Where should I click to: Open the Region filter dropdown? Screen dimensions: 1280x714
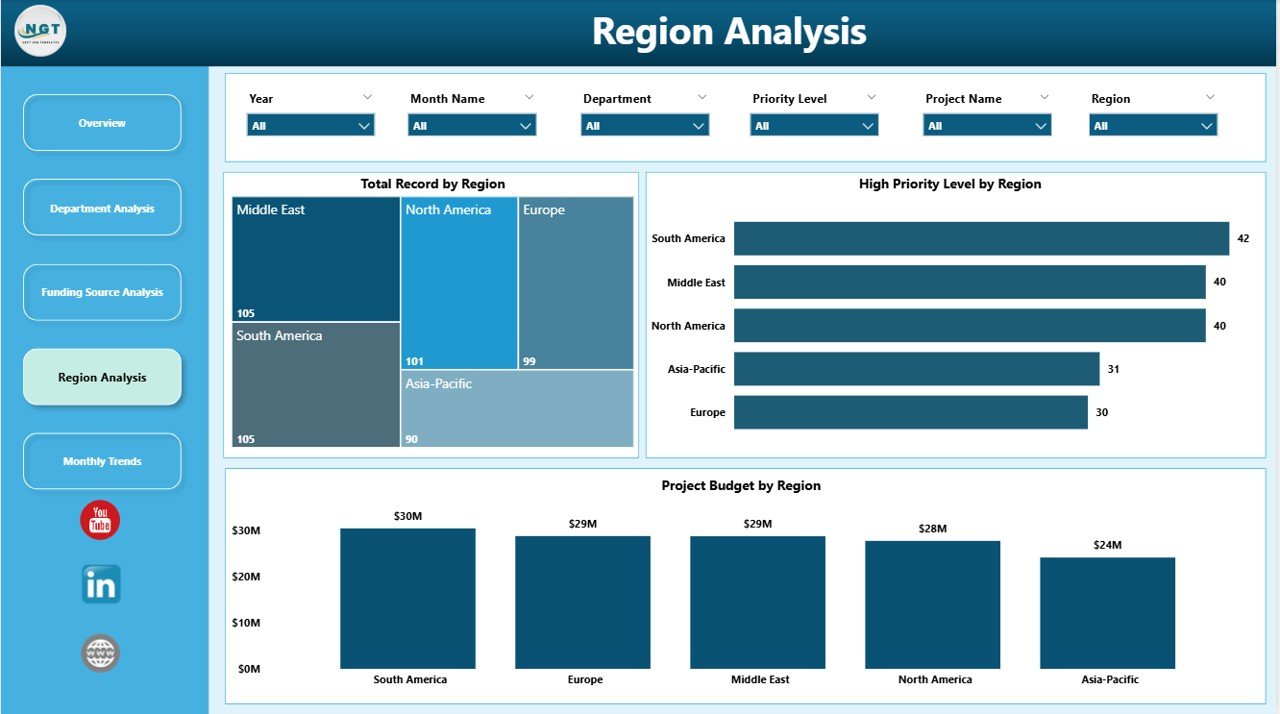[x=1153, y=126]
